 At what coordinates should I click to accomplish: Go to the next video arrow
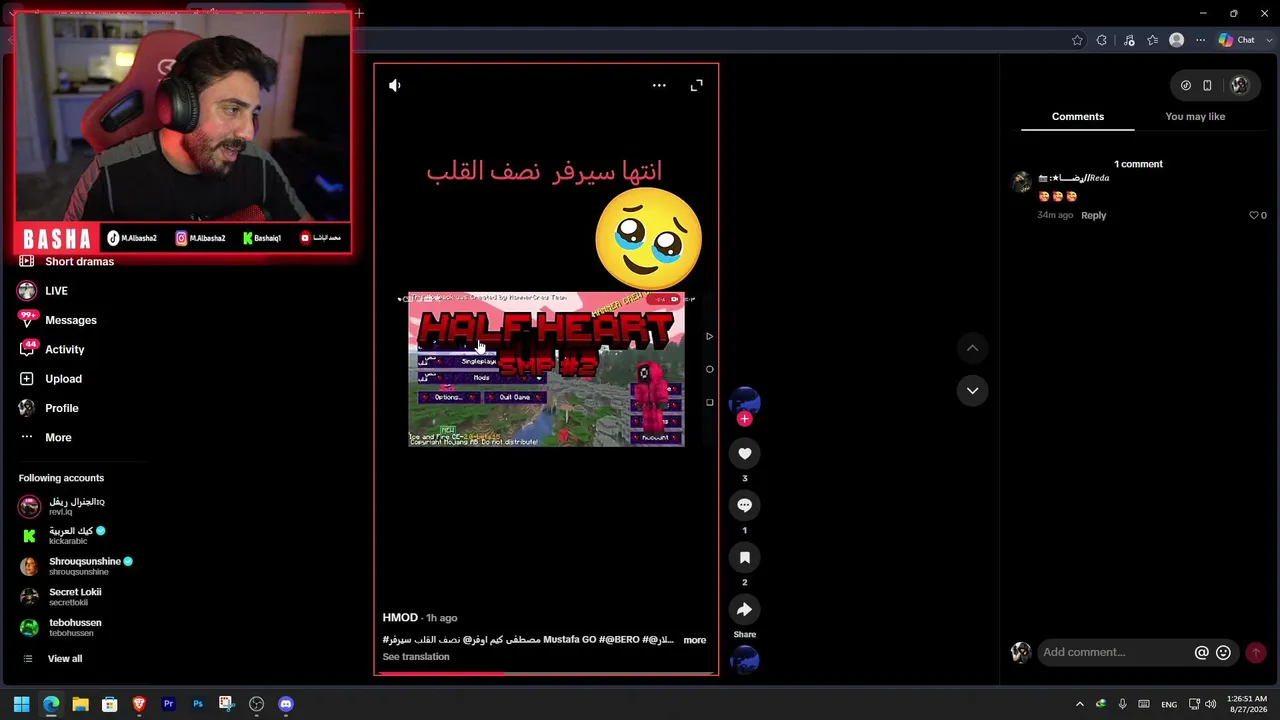(972, 391)
